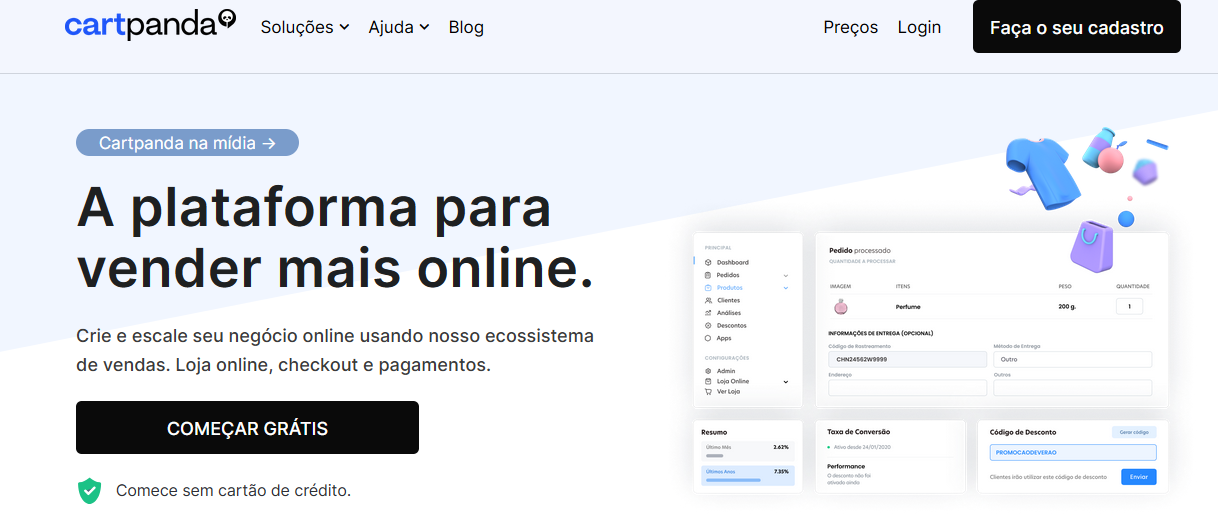Screen dimensions: 1218x518
Task: Select Descontos in the preview sidebar
Action: (732, 325)
